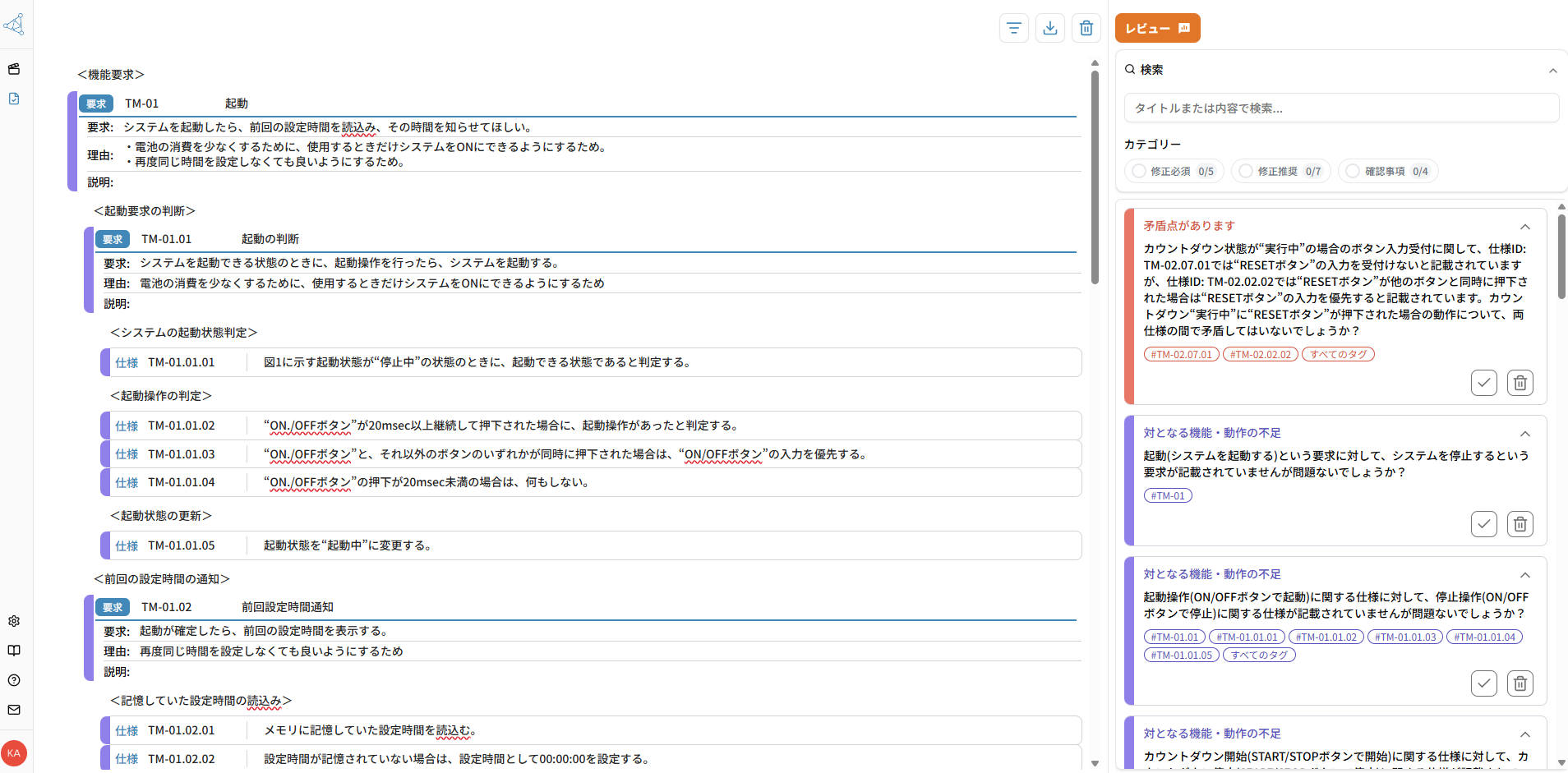Screen dimensions: 1568x773
Task: Collapse the 矛盾点があります card
Action: (x=1524, y=227)
